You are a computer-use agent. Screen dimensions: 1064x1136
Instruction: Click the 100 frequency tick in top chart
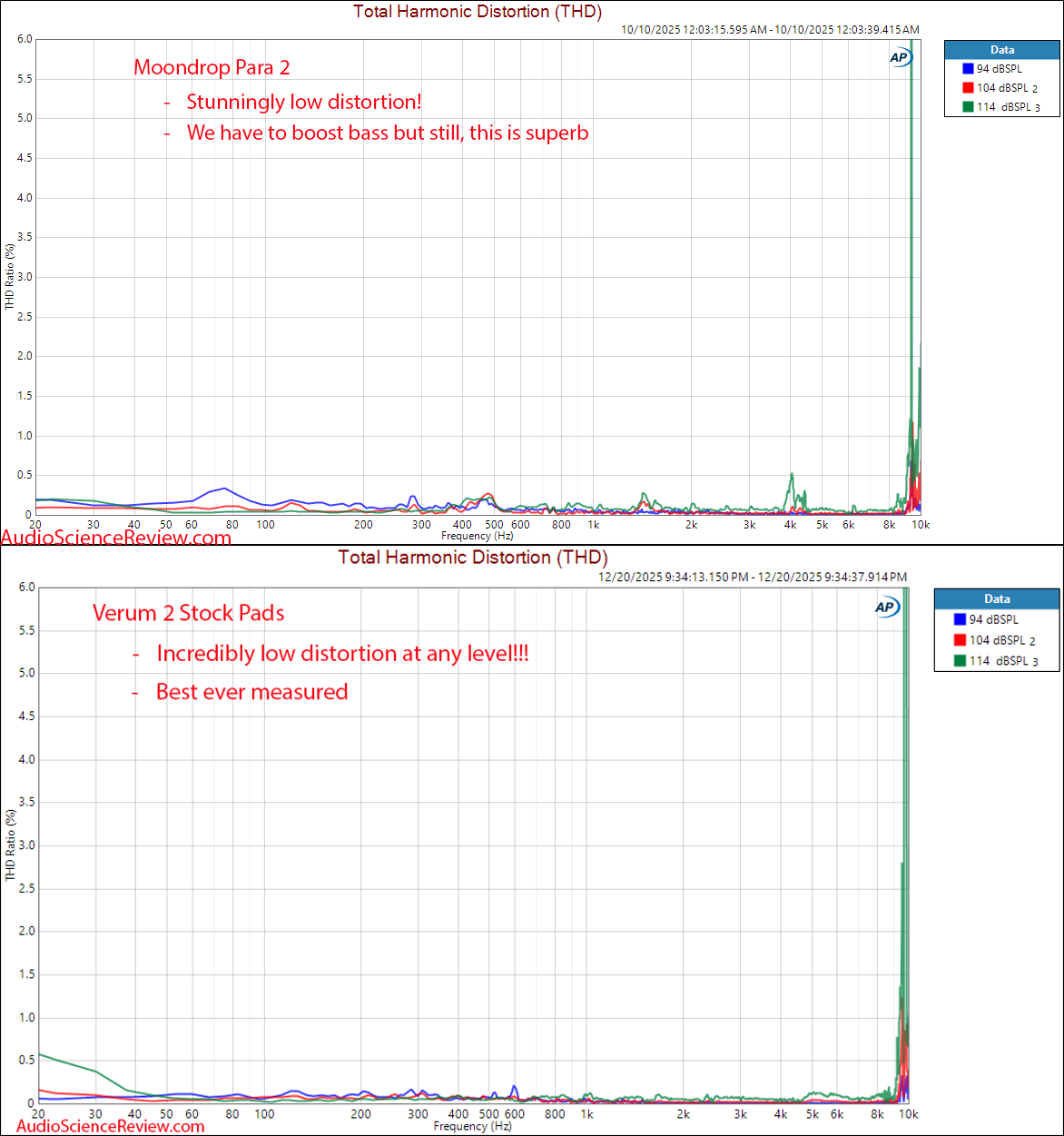tap(265, 525)
